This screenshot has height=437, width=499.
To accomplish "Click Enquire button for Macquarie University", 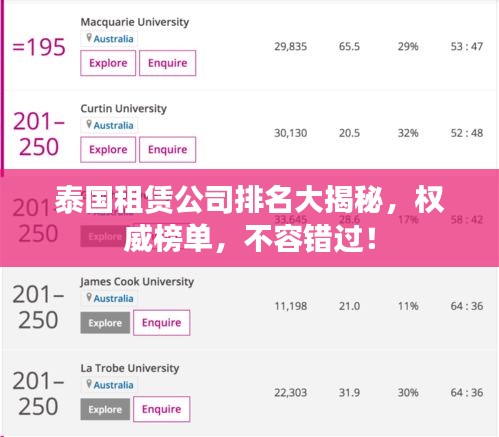I will pos(167,63).
